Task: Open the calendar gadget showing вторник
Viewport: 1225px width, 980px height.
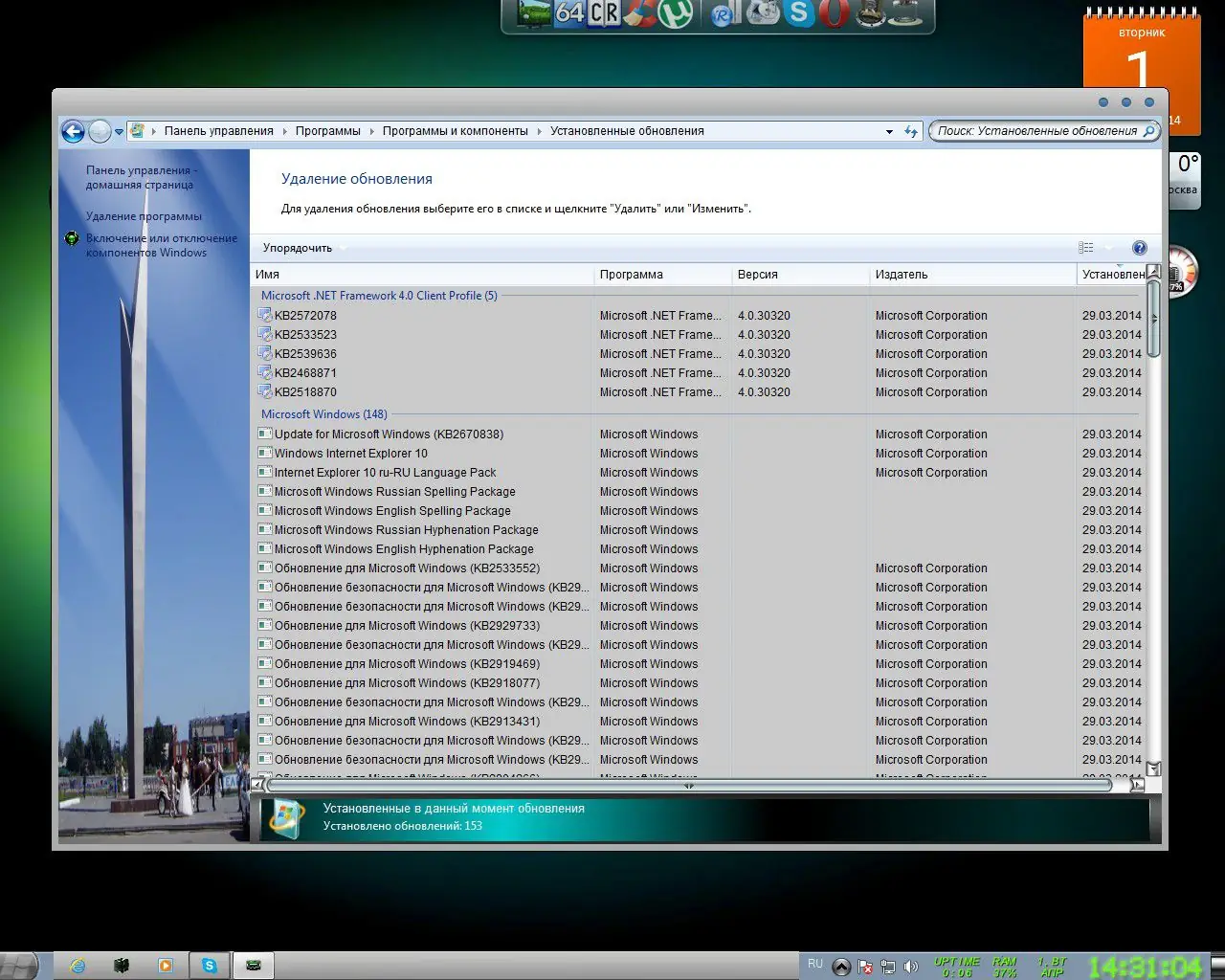Action: [1140, 70]
